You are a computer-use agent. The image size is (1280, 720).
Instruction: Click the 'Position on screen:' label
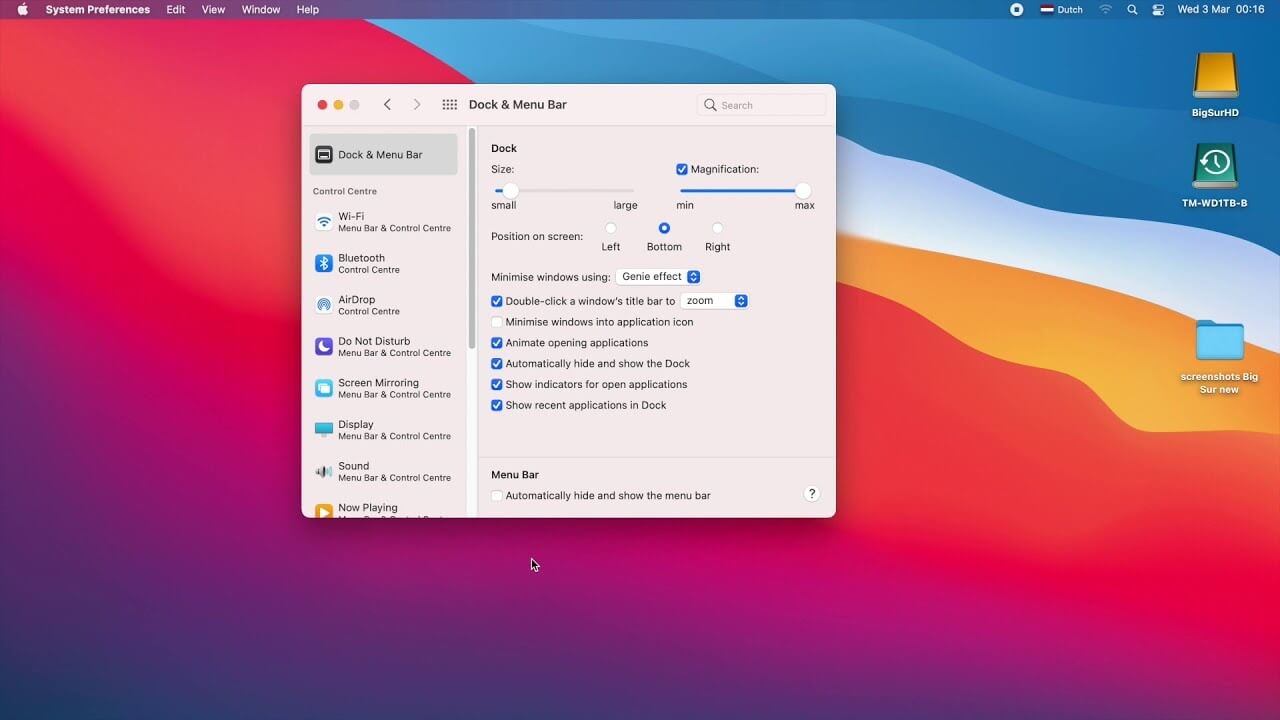(537, 237)
